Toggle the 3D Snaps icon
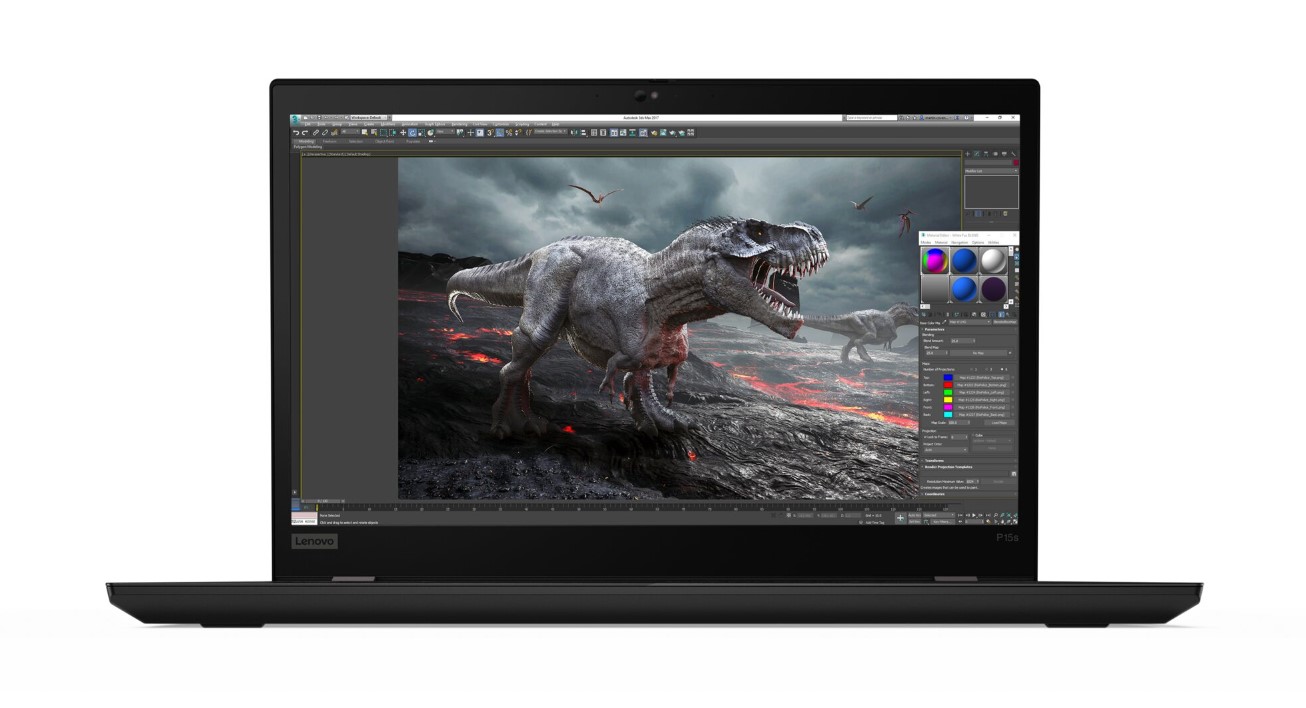This screenshot has height=708, width=1306. (x=490, y=132)
